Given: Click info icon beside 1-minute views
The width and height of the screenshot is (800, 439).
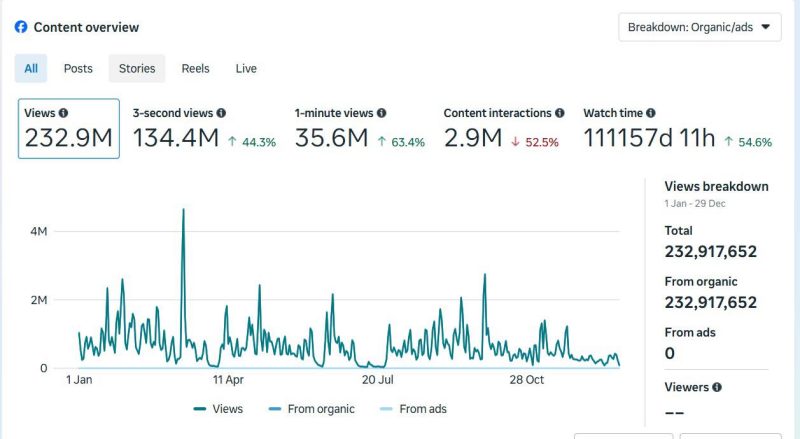Looking at the screenshot, I should tap(381, 114).
